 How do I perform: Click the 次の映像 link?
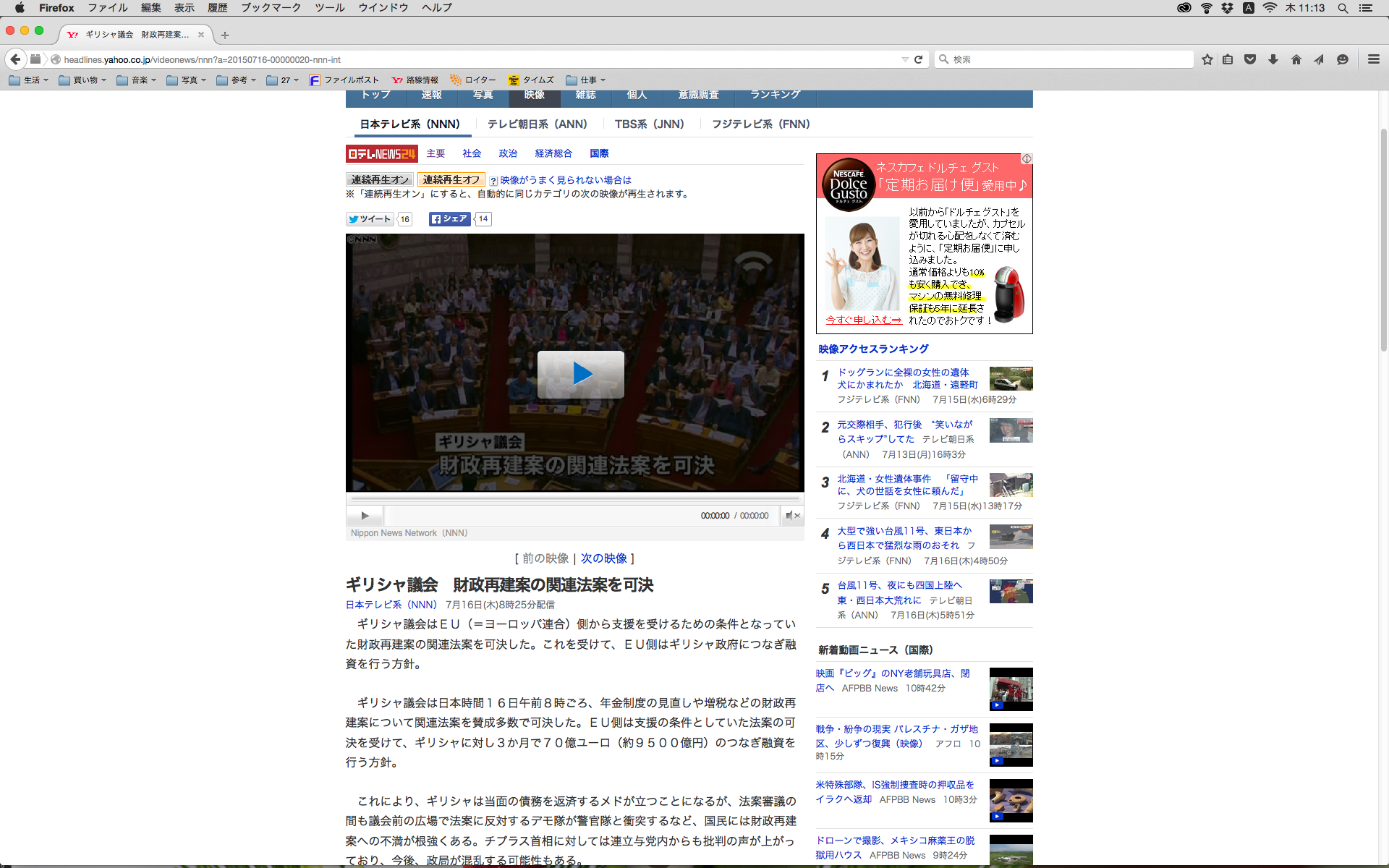[x=603, y=558]
